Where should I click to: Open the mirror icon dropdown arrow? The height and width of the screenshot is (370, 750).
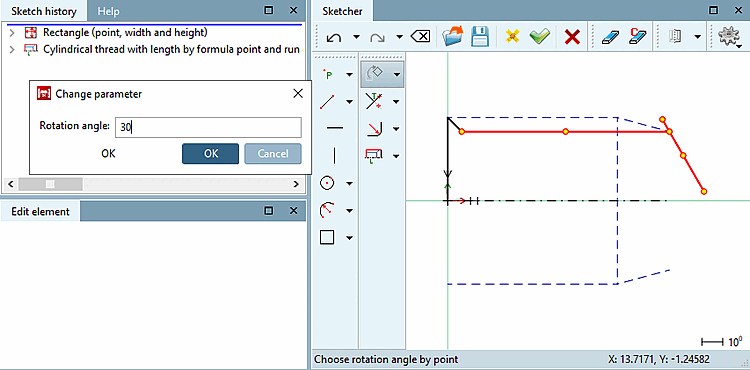pos(697,37)
